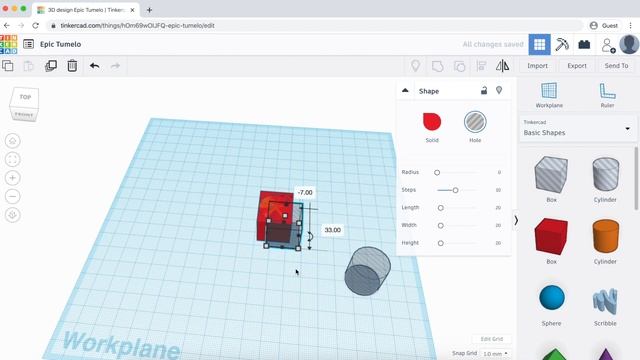Go back in the browser

point(7,25)
